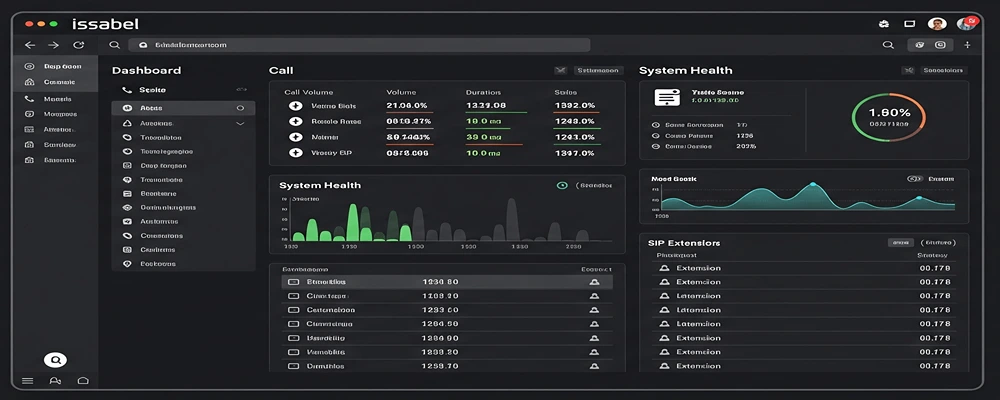Toggle the green circle indicator on System Health chart
This screenshot has height=400, width=1000.
[x=562, y=185]
